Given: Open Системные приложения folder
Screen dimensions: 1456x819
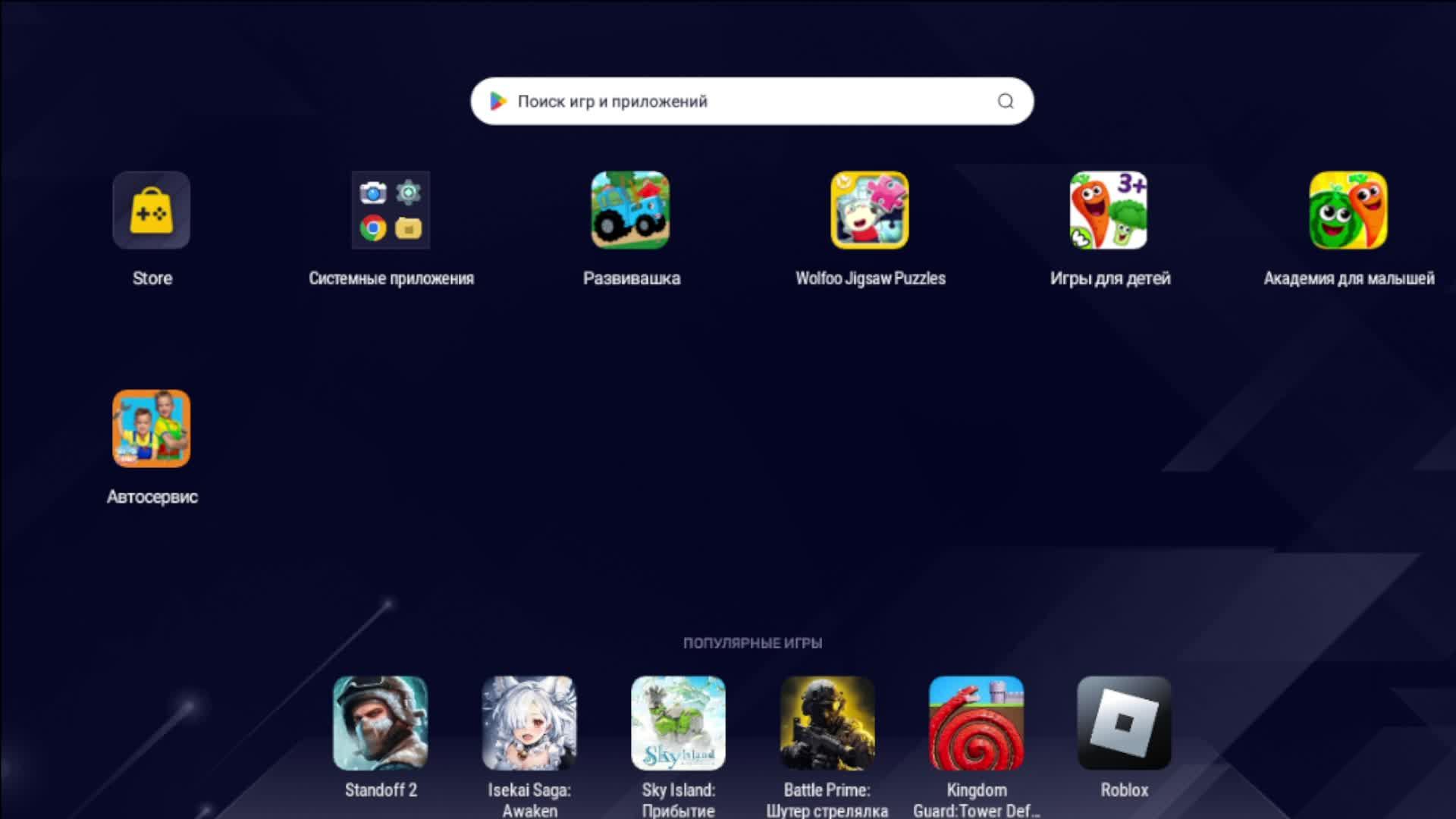Looking at the screenshot, I should (390, 209).
